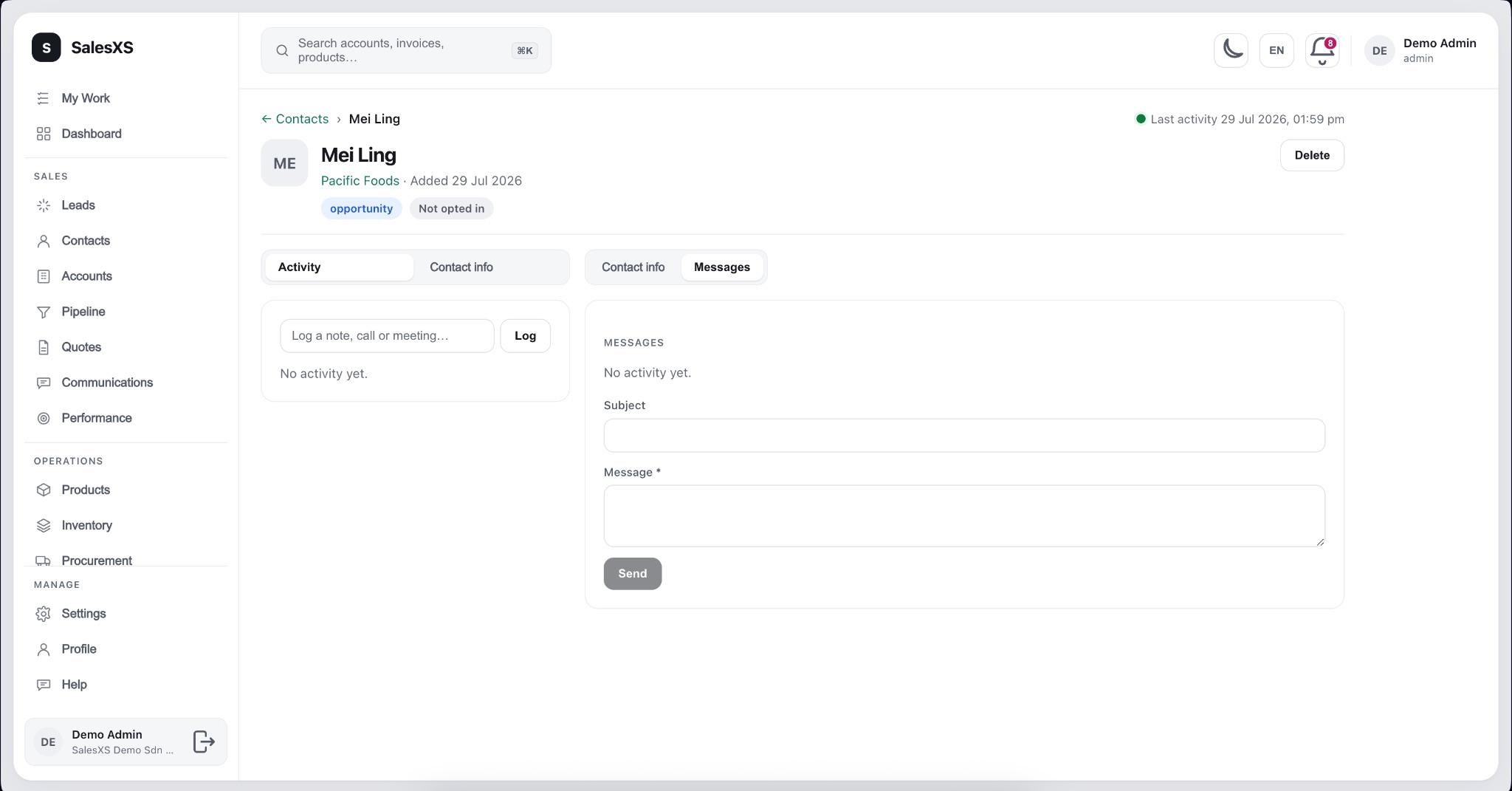Open the Leads sidebar icon
This screenshot has width=1512, height=791.
[x=44, y=205]
